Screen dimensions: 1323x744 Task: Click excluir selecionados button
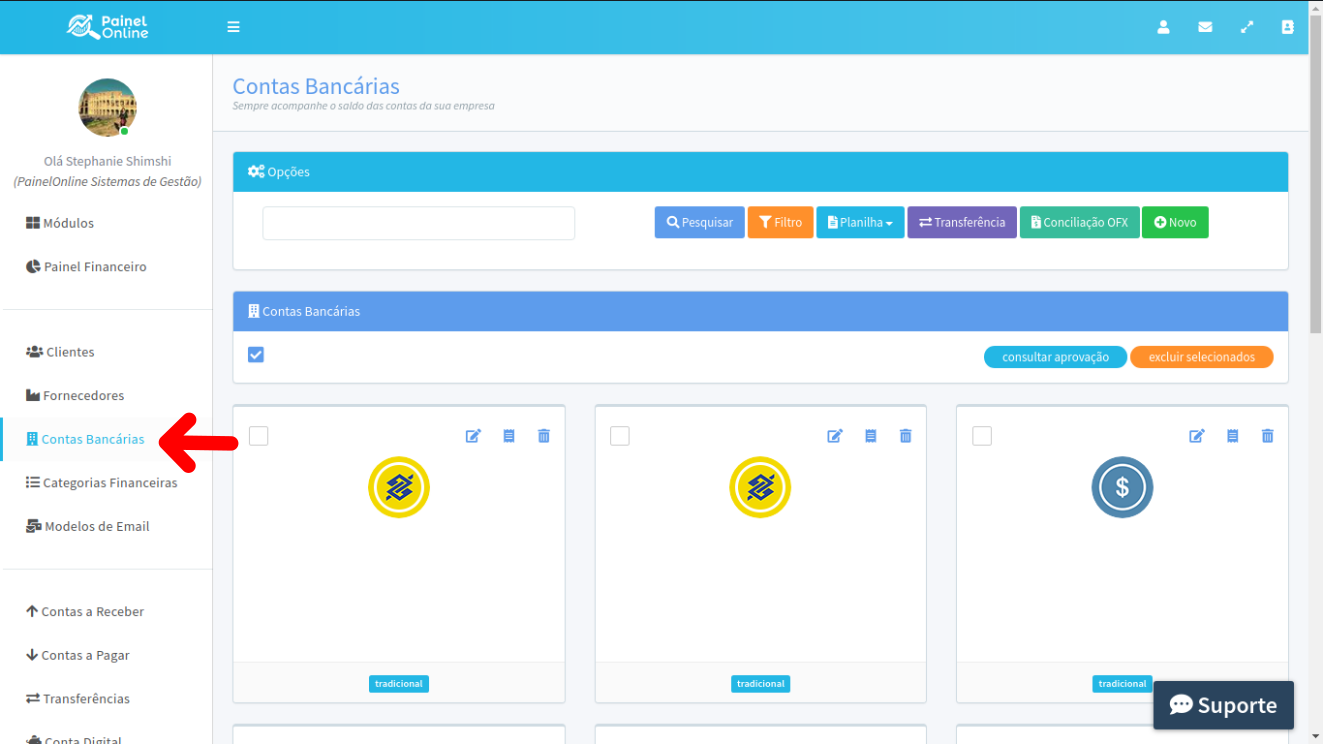point(1202,357)
